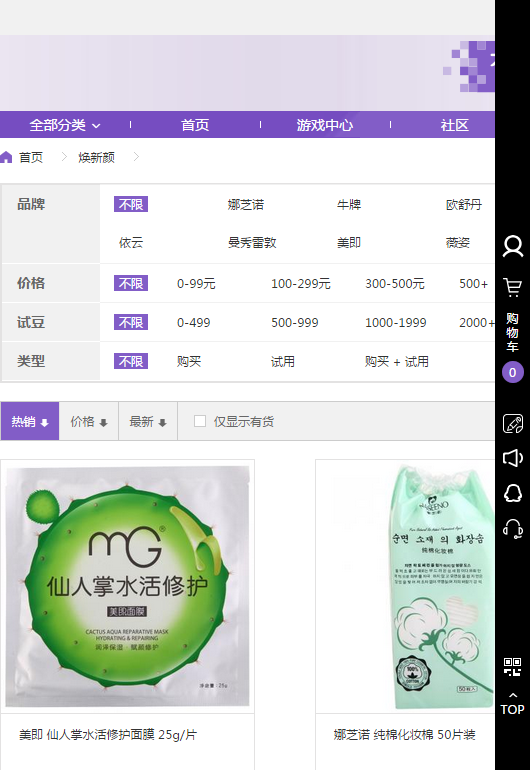Click 焕新颜 breadcrumb link
Screen dimensions: 530x770
tap(96, 157)
